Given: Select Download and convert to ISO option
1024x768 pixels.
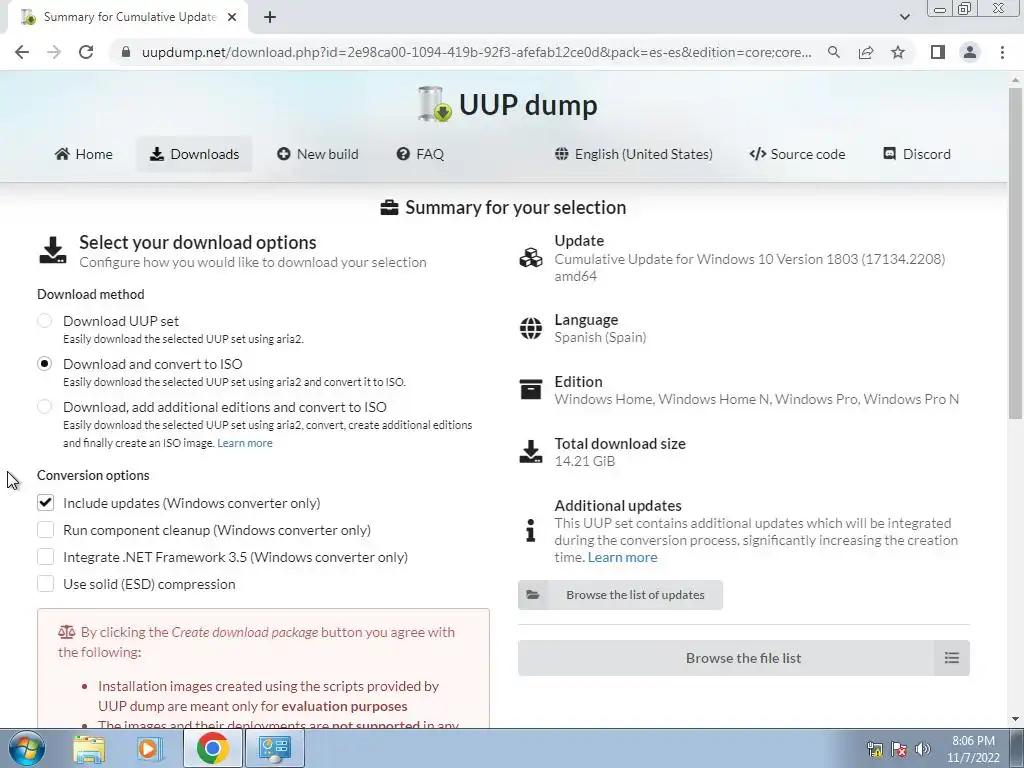Looking at the screenshot, I should click(44, 364).
